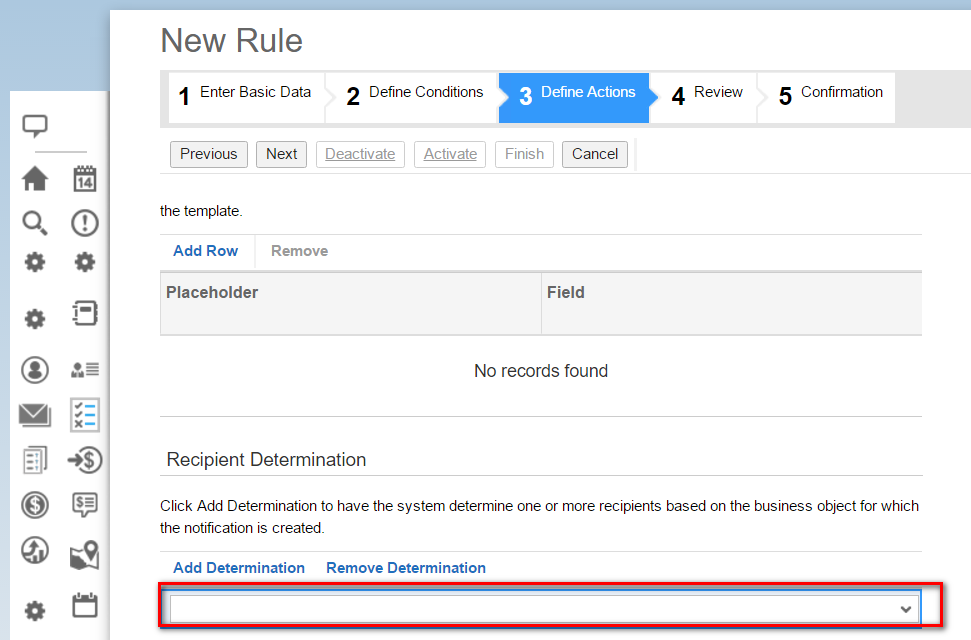Click the Placeholder column header

pyautogui.click(x=351, y=304)
